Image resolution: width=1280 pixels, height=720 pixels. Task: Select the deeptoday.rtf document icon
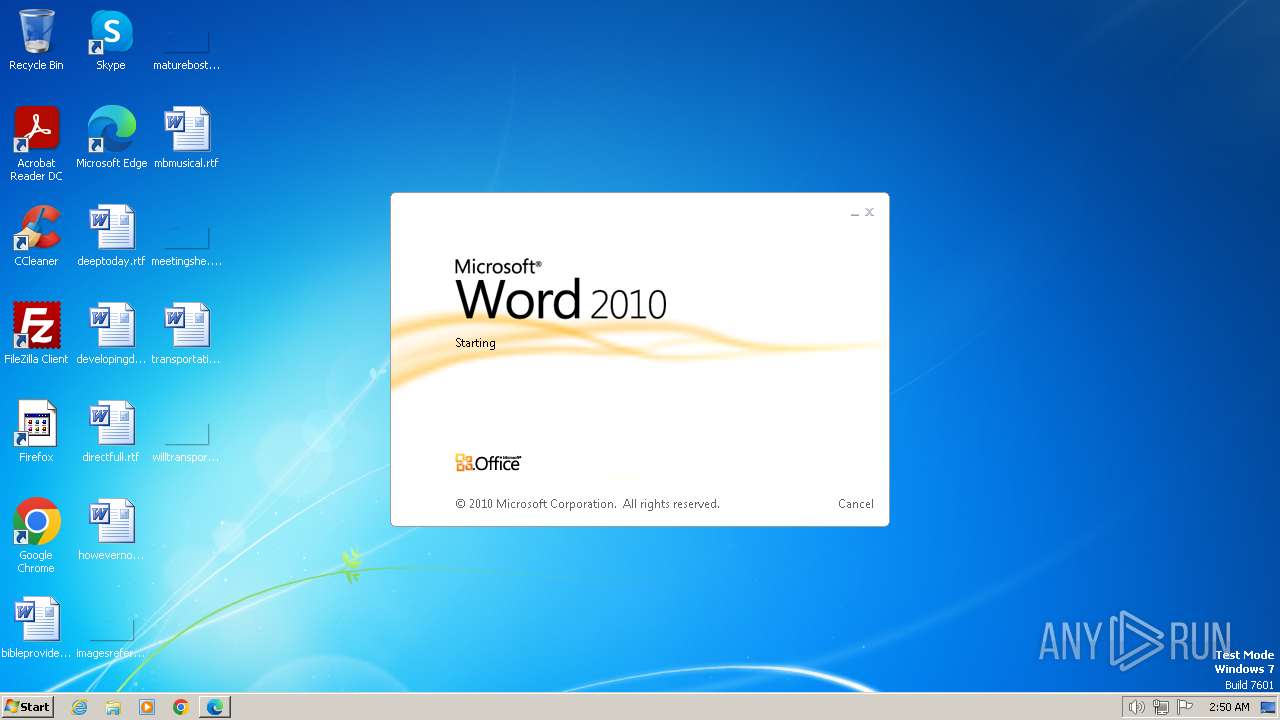[111, 236]
